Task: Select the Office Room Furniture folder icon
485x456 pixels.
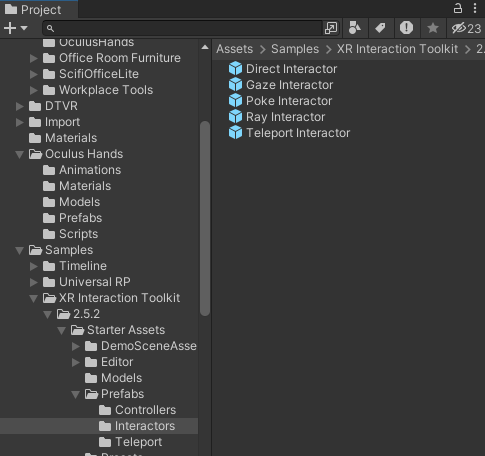Action: (49, 58)
